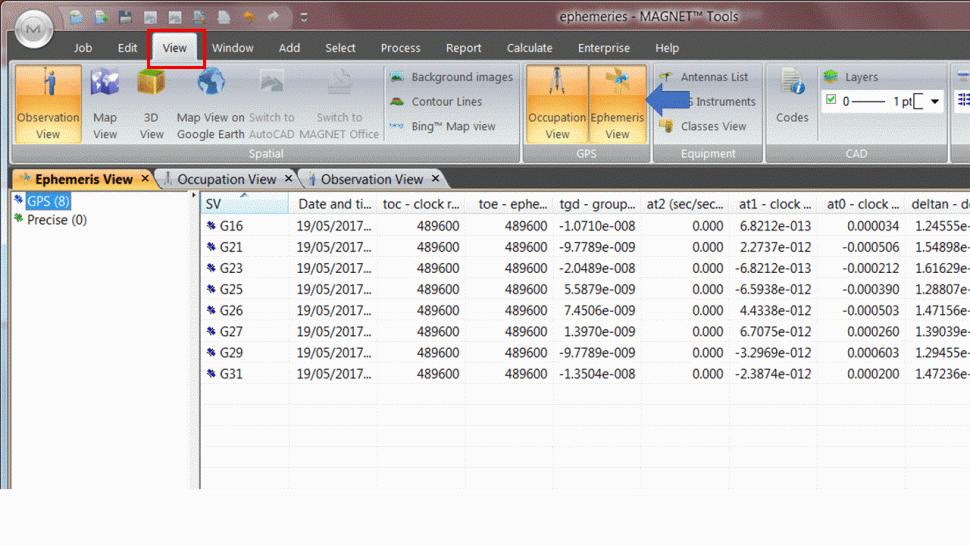
Task: Click the toc - clock column header
Action: (x=421, y=204)
